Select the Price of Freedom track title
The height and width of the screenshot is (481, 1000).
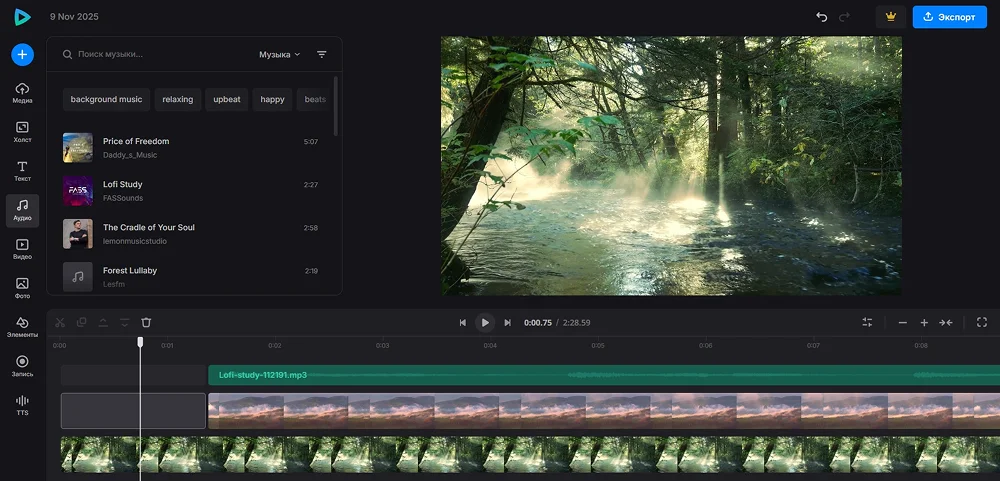pyautogui.click(x=136, y=141)
